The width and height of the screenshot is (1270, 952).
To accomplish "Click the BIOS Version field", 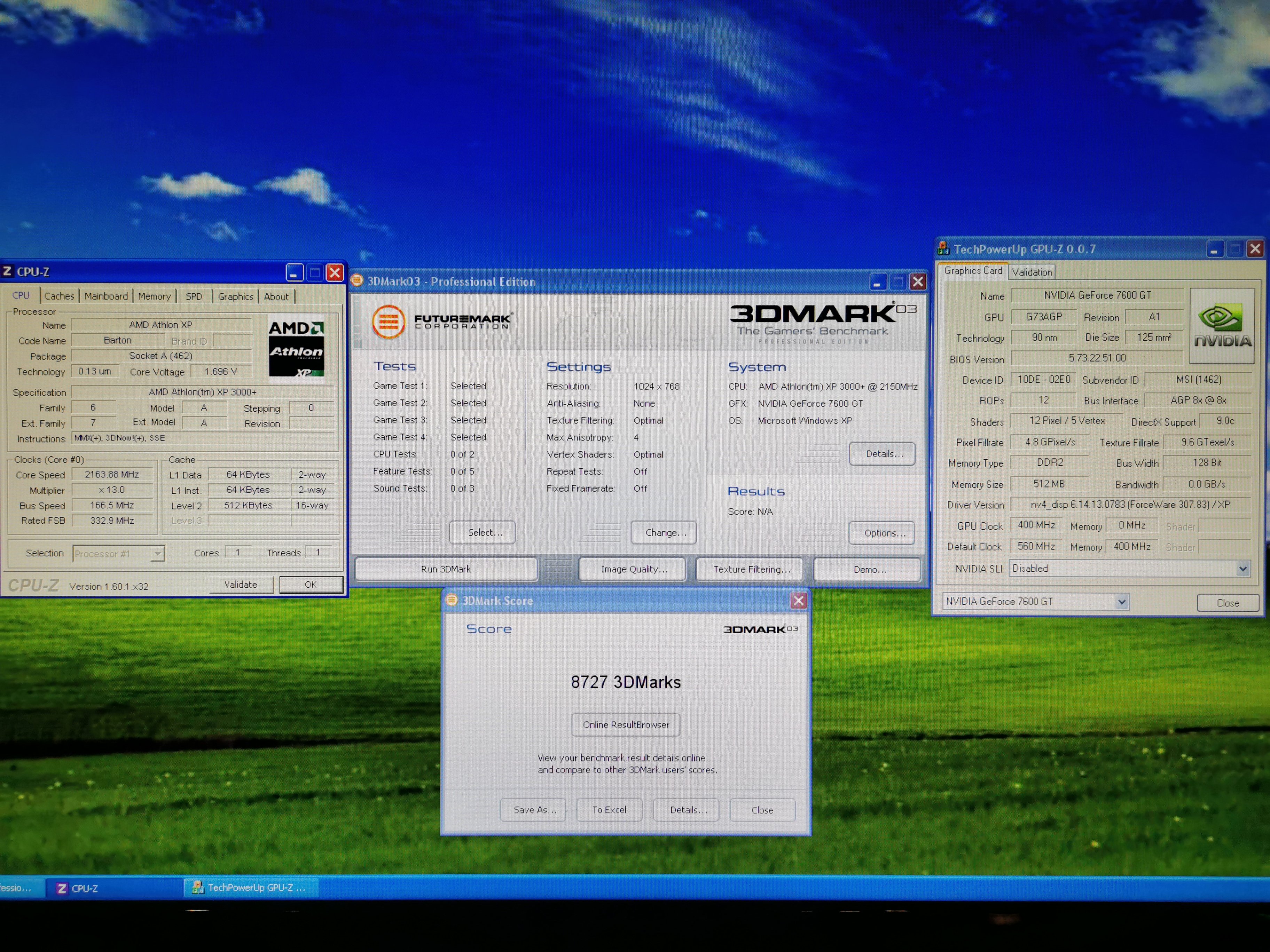I will click(x=1097, y=358).
